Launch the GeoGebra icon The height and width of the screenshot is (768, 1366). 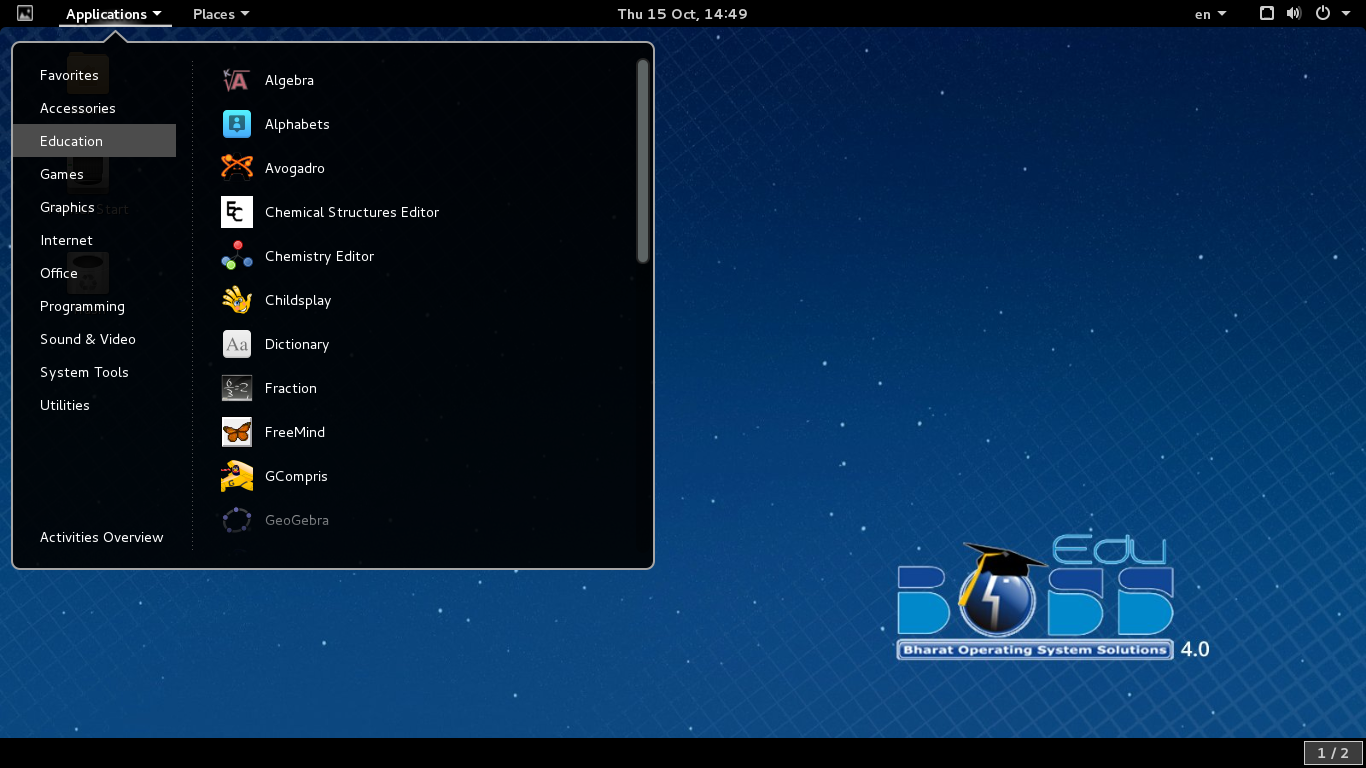[x=237, y=520]
